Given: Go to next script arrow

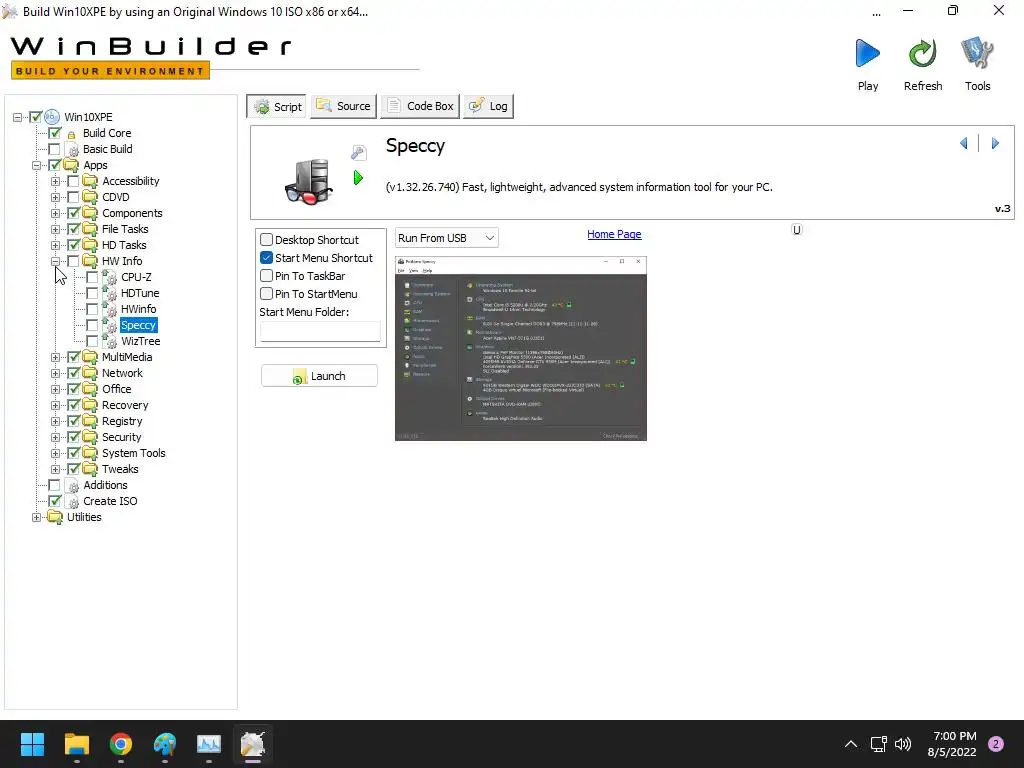Looking at the screenshot, I should [x=995, y=143].
